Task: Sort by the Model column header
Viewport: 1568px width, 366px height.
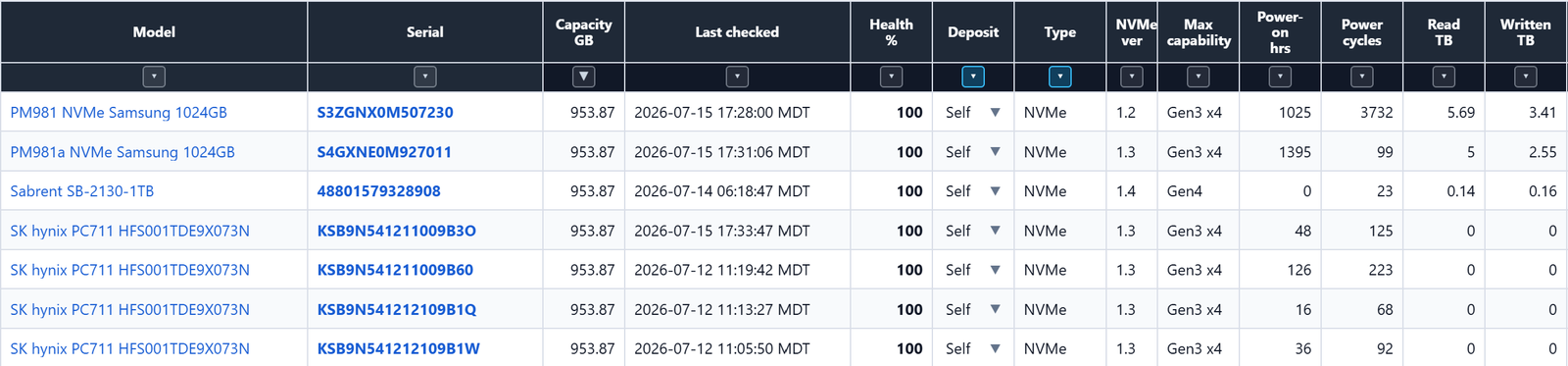Action: point(154,32)
